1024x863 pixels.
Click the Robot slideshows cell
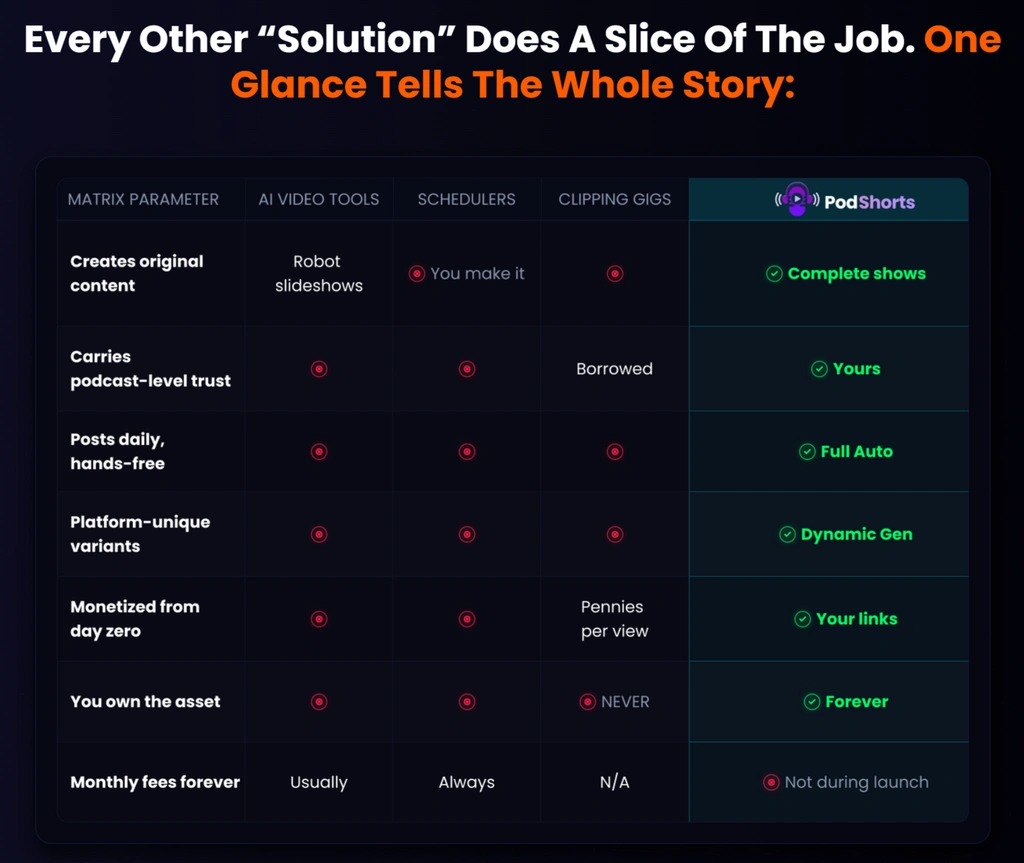tap(319, 273)
